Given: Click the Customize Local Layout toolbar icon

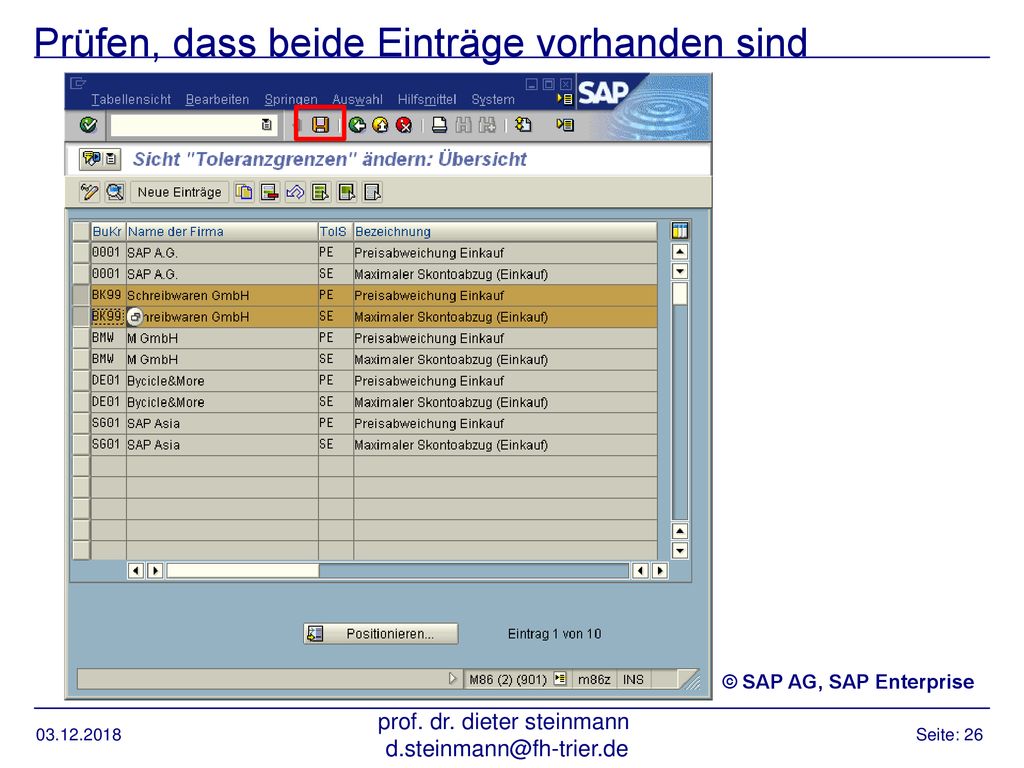Looking at the screenshot, I should tap(565, 124).
